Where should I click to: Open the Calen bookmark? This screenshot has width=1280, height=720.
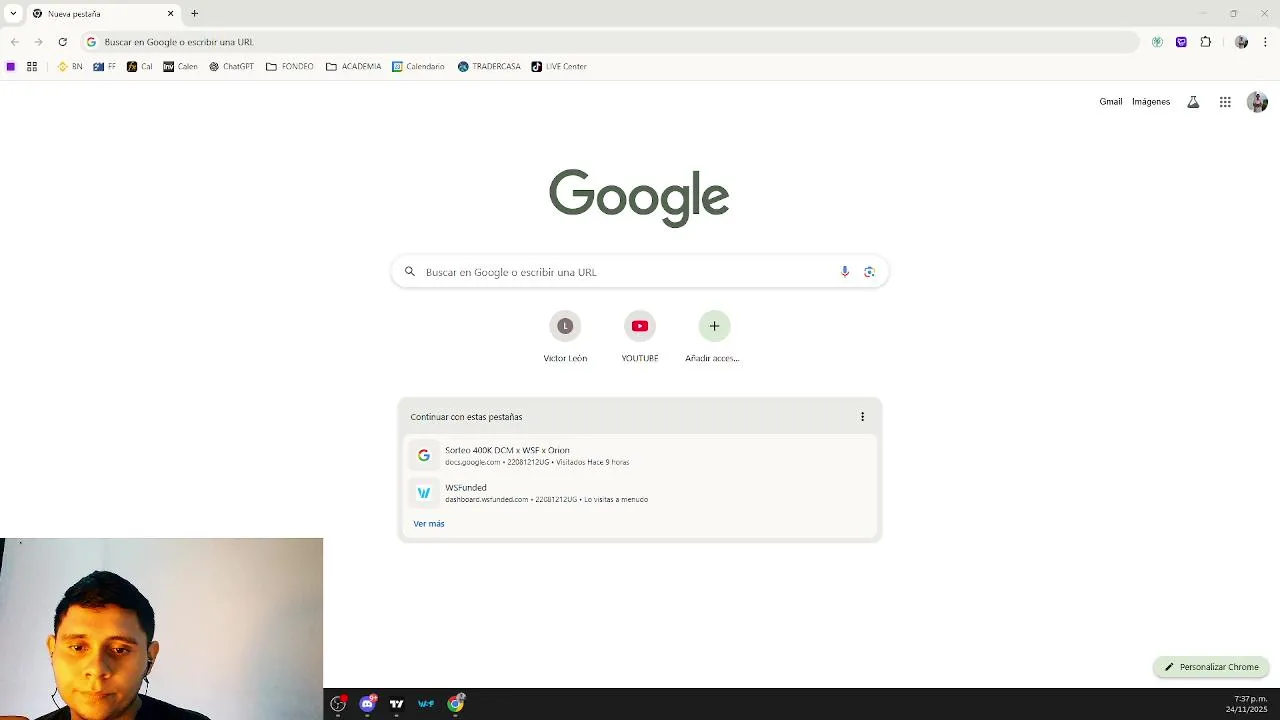click(180, 67)
